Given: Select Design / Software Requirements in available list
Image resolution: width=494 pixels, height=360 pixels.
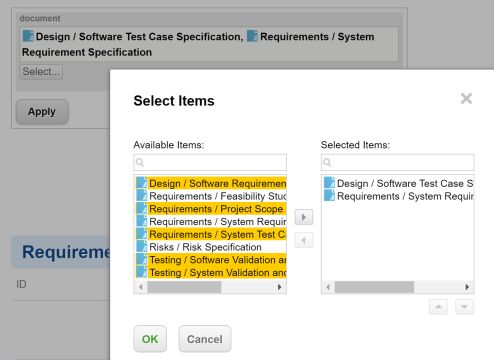Looking at the screenshot, I should click(x=211, y=183).
